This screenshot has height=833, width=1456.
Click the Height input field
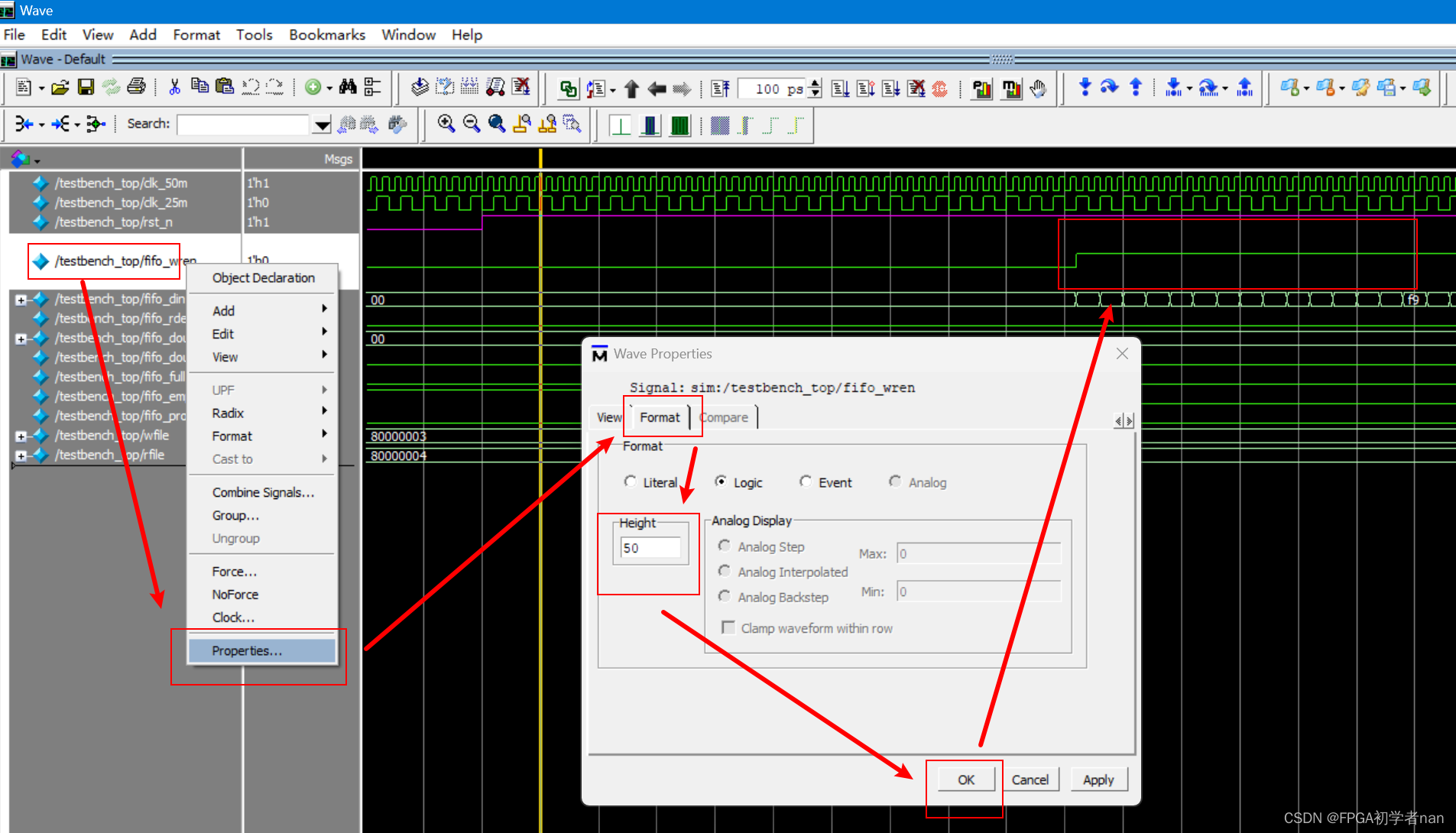(650, 547)
